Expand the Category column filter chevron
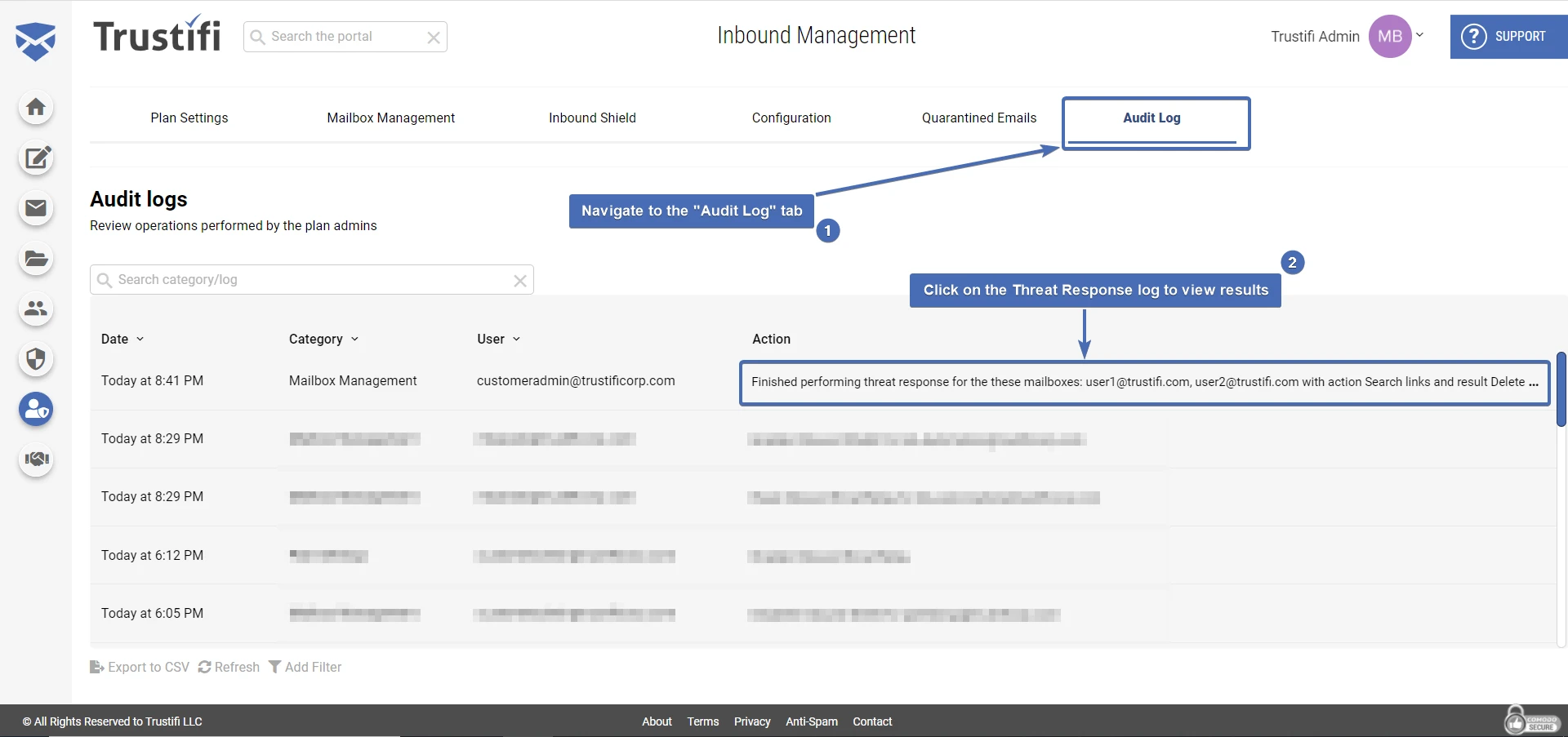The width and height of the screenshot is (1568, 737). [355, 339]
